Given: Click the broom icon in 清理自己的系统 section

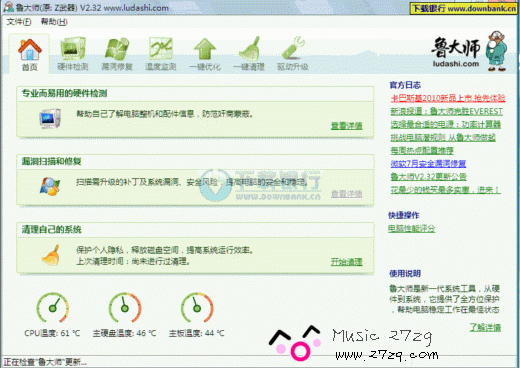Looking at the screenshot, I should coord(51,255).
